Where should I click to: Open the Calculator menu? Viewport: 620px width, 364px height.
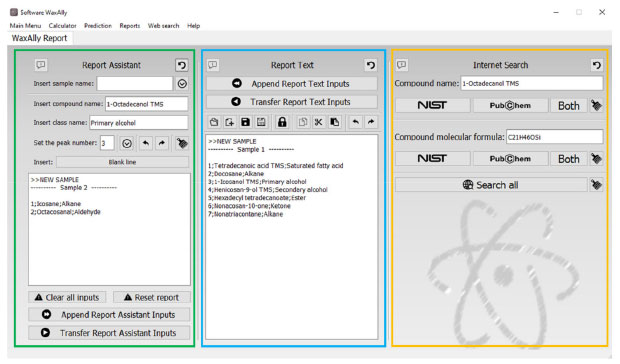pos(62,26)
